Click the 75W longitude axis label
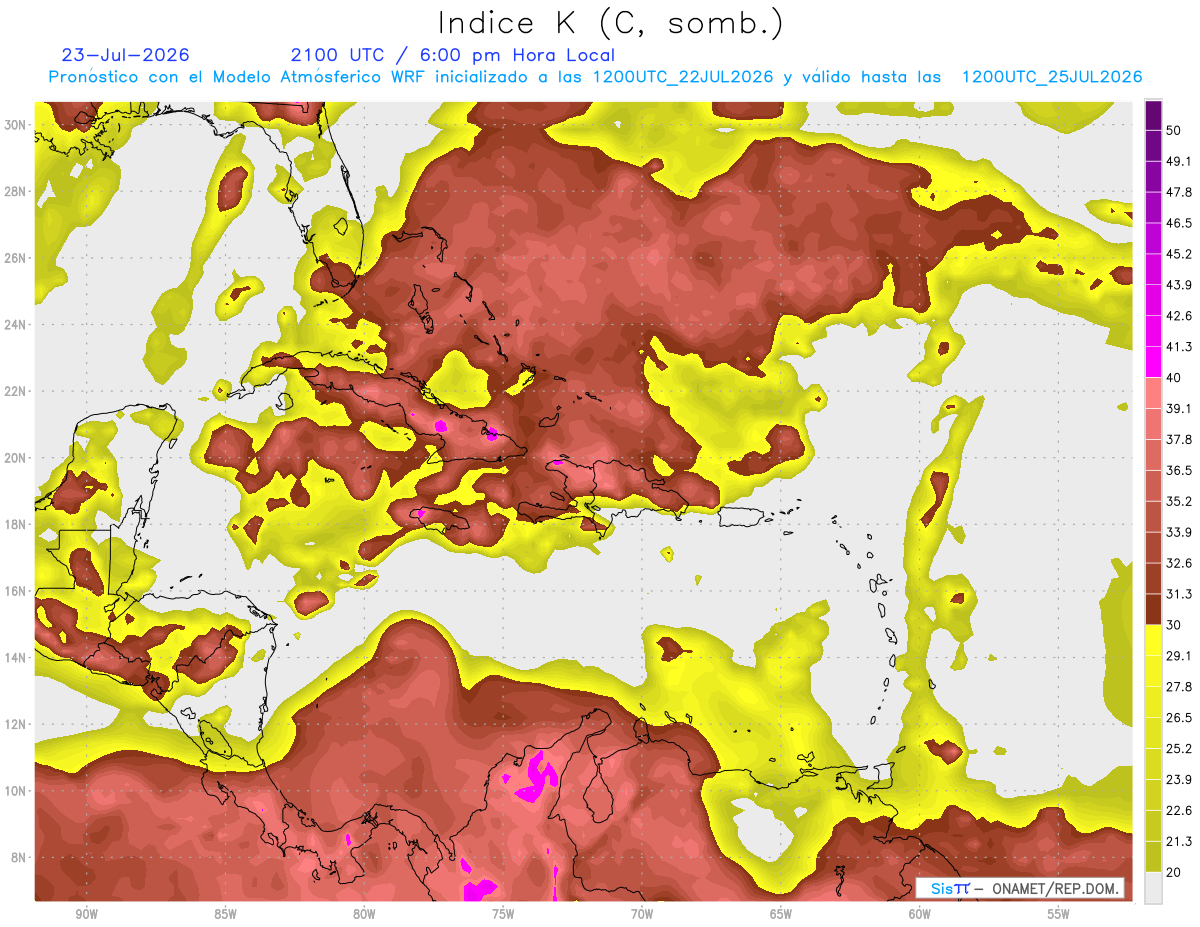This screenshot has width=1200, height=927. click(x=503, y=914)
